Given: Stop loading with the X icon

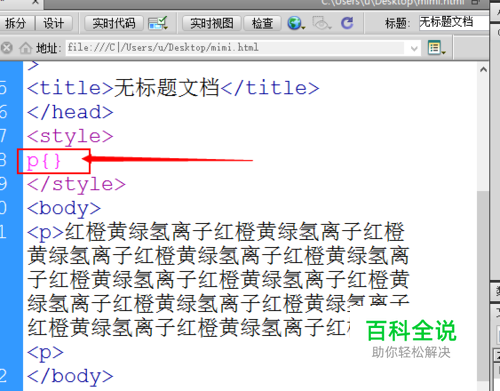Looking at the screenshot, I should tap(6, 48).
